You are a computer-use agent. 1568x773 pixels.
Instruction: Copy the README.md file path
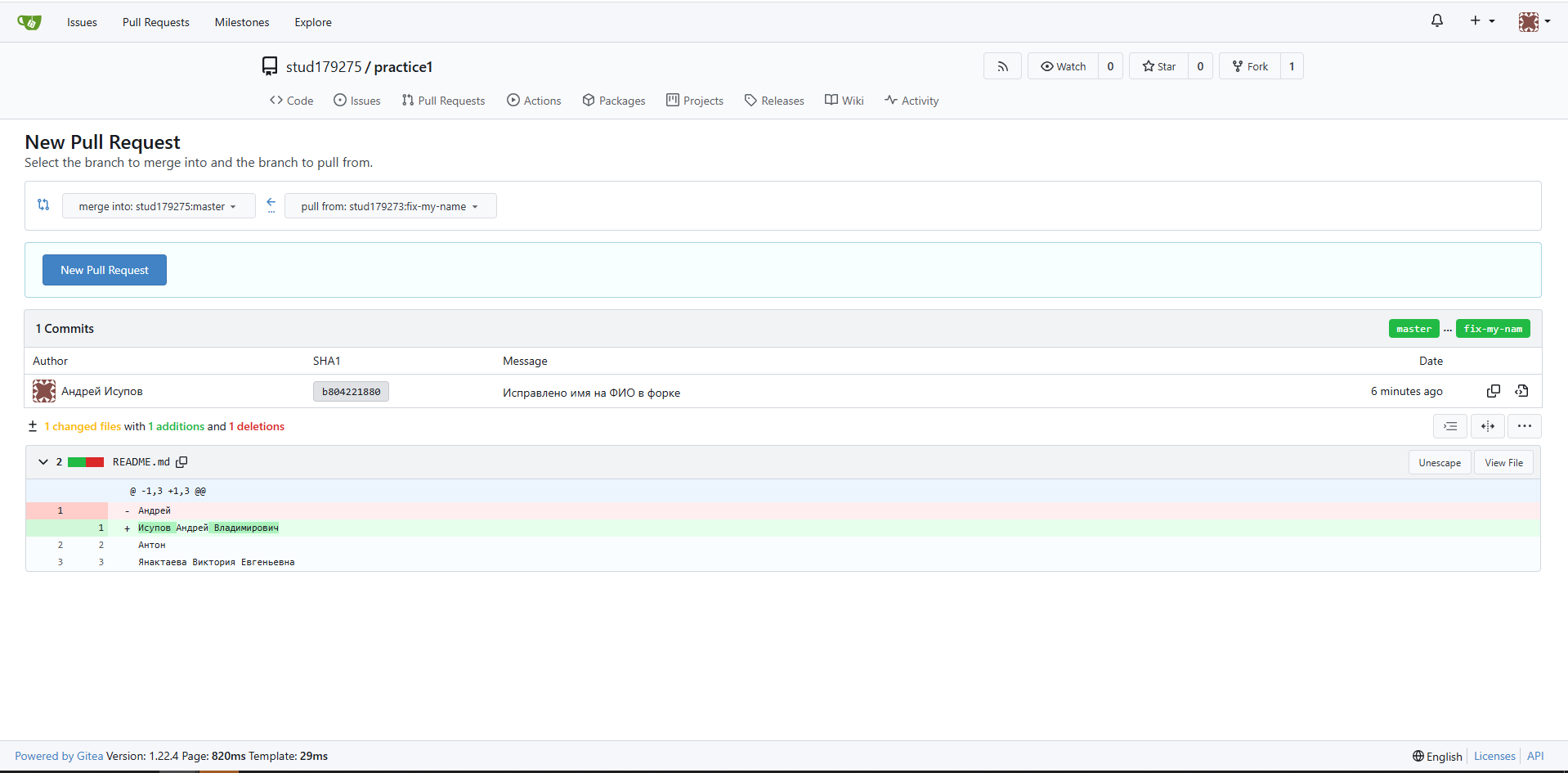tap(181, 462)
